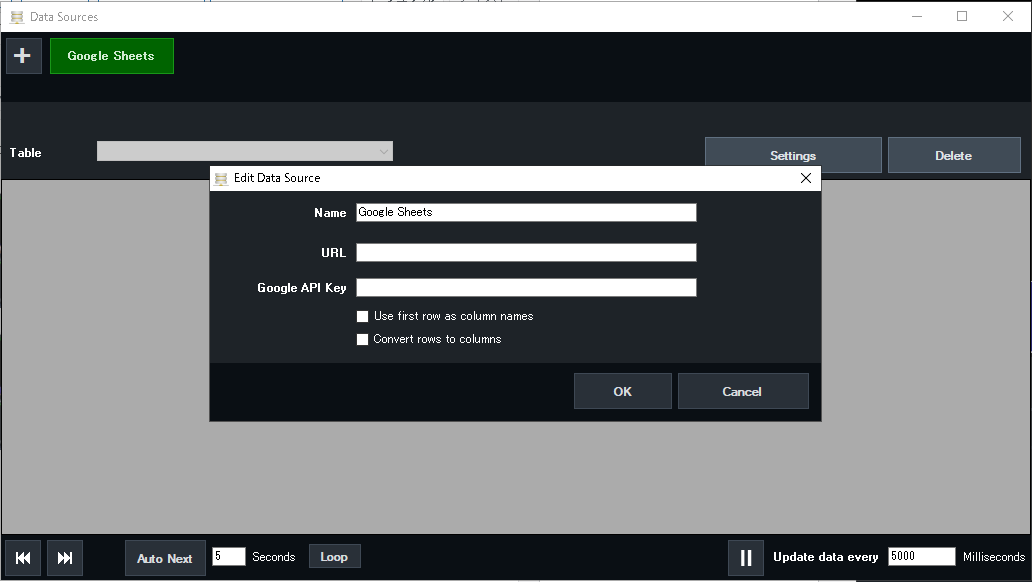Tick the Convert rows to columns checkbox
This screenshot has width=1032, height=582.
tap(363, 340)
